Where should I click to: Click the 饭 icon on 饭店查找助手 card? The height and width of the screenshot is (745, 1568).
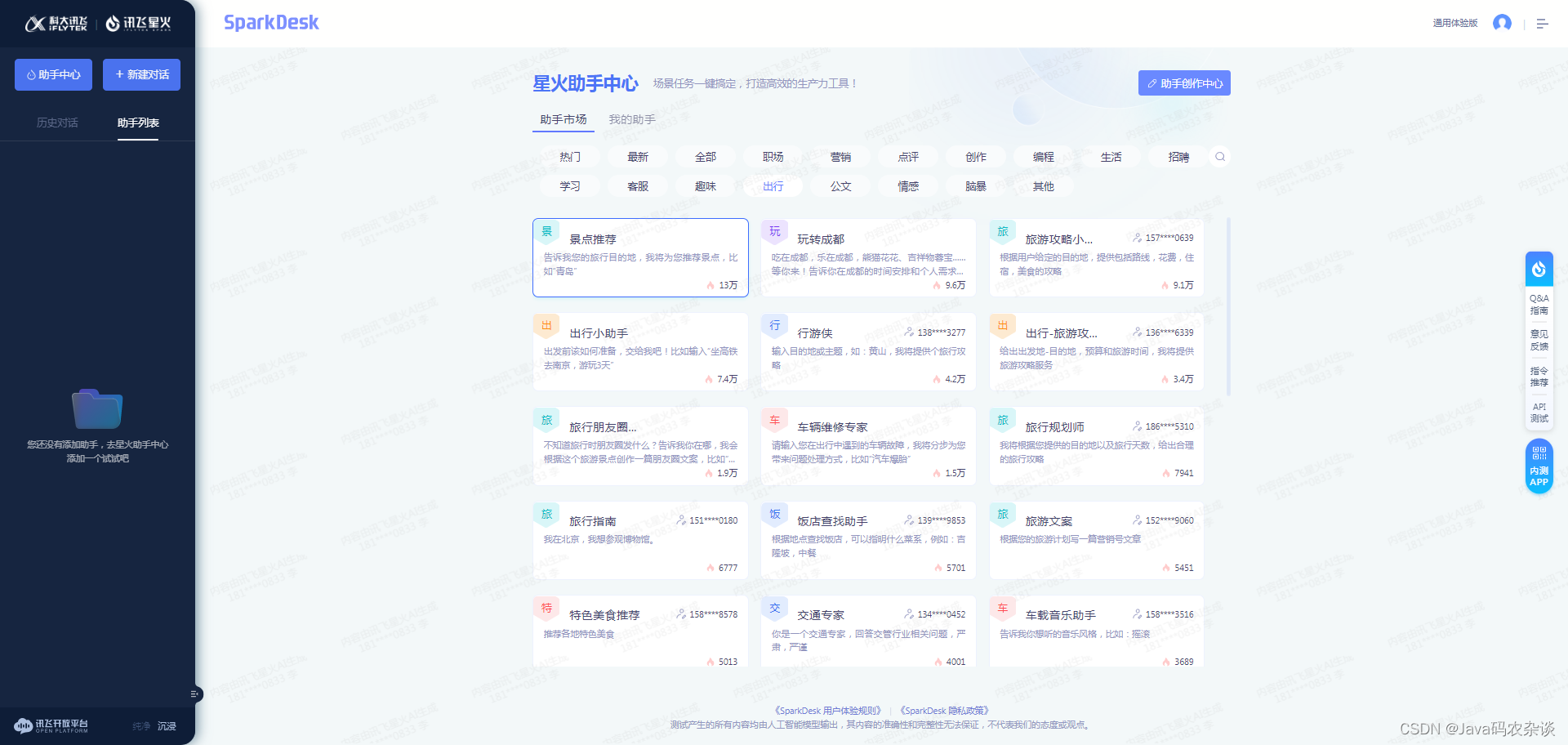pyautogui.click(x=775, y=514)
